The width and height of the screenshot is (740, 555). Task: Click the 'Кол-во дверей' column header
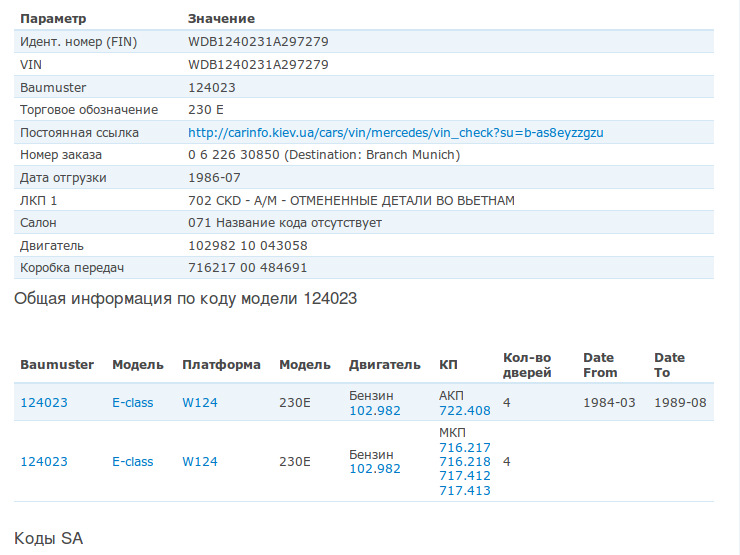pos(527,365)
